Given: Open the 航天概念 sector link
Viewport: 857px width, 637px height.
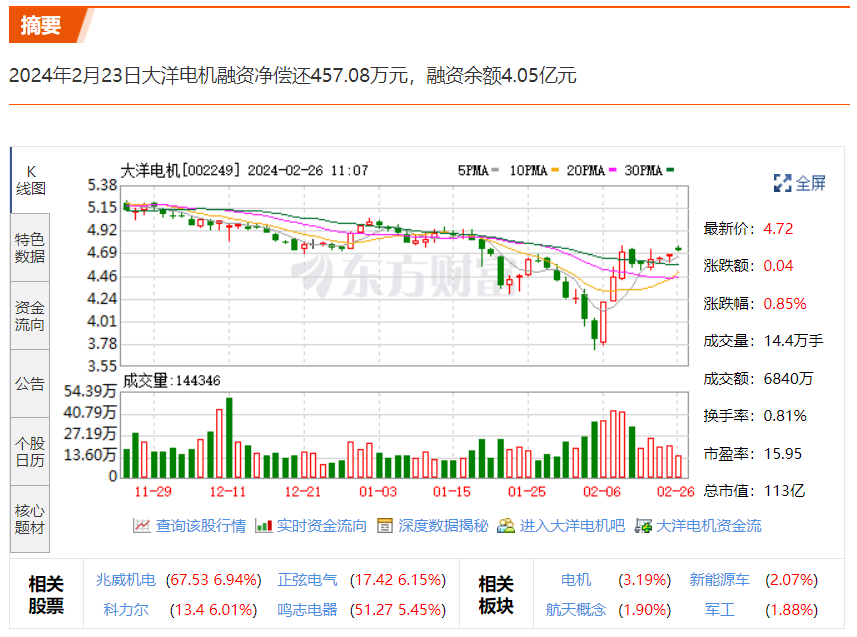Looking at the screenshot, I should pos(576,609).
